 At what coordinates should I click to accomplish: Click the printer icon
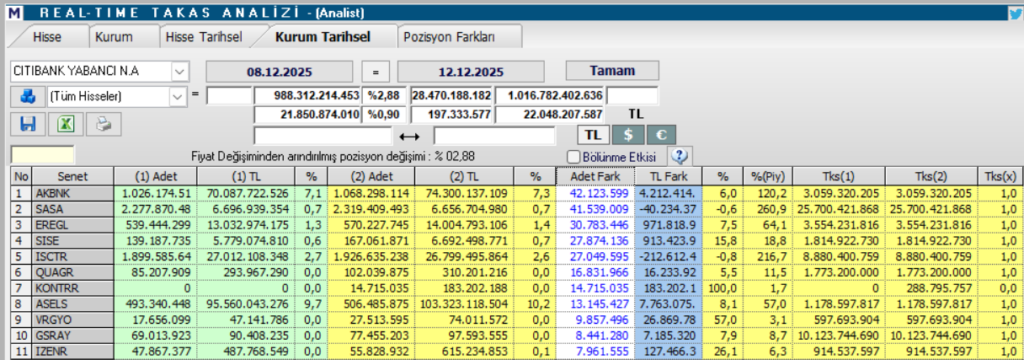[104, 124]
